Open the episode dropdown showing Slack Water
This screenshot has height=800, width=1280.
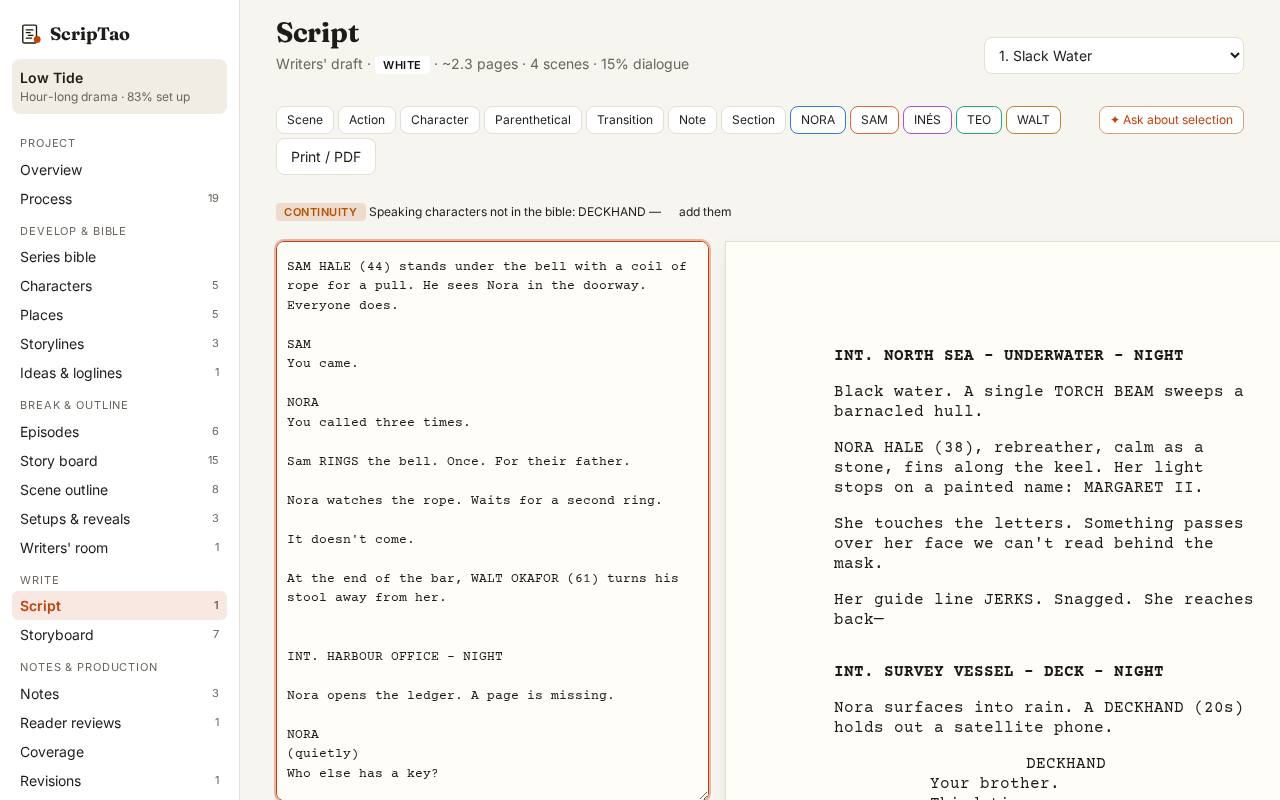coord(1113,56)
